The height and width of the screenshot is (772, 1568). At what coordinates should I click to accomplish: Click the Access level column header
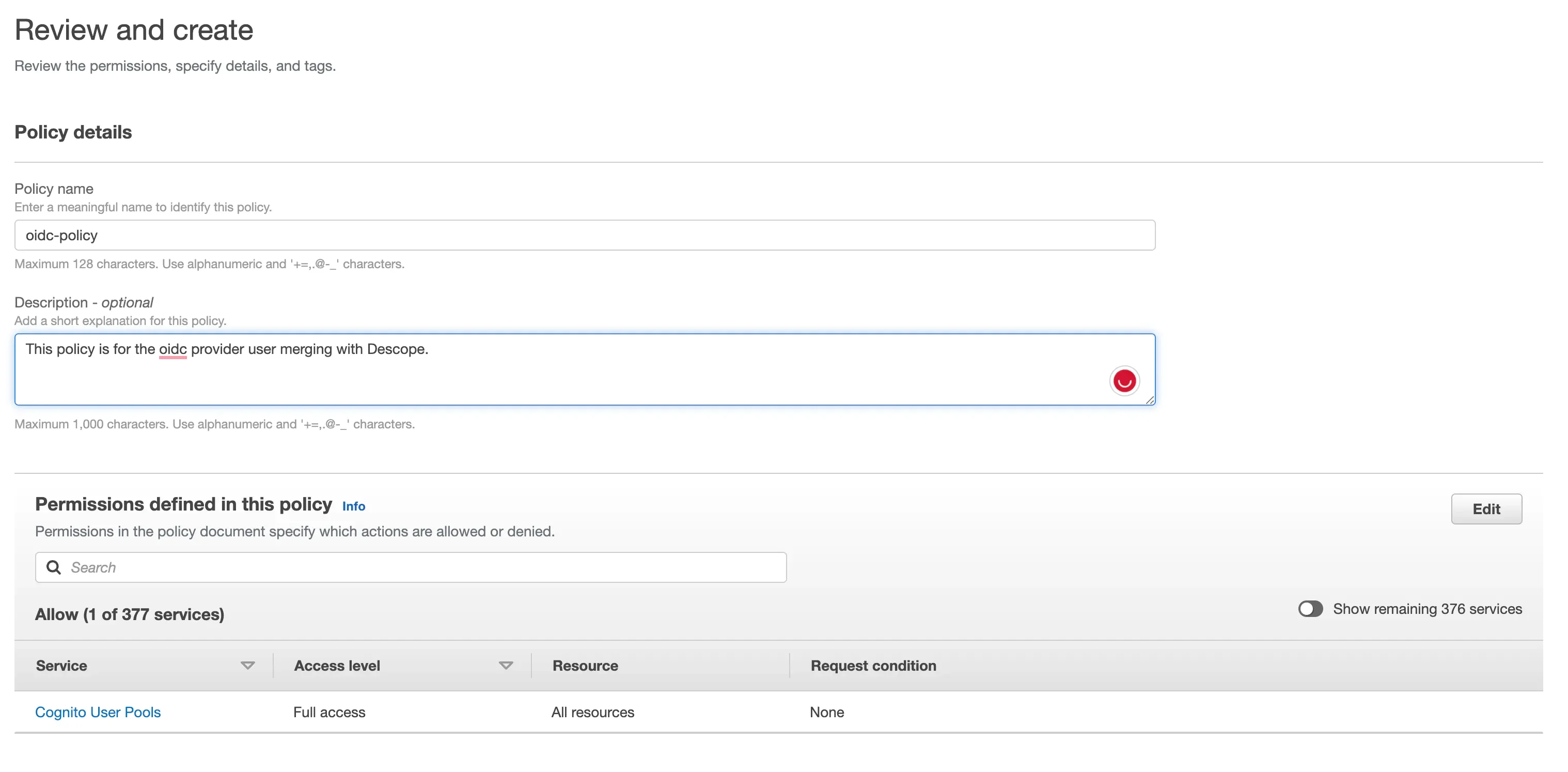(337, 666)
